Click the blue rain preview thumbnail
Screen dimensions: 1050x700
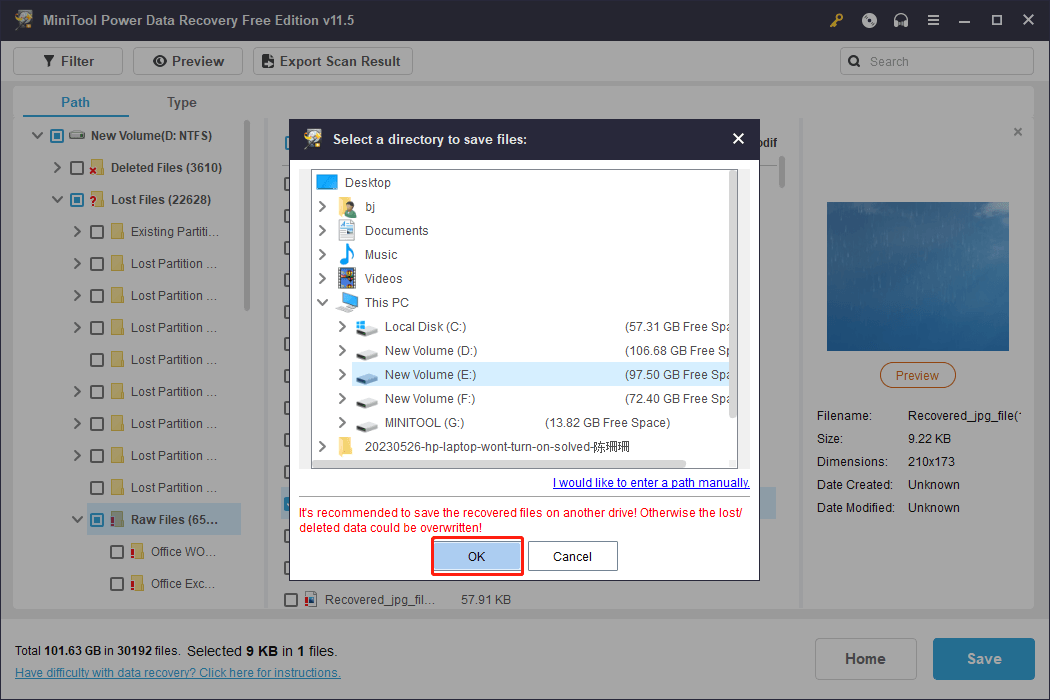tap(917, 276)
